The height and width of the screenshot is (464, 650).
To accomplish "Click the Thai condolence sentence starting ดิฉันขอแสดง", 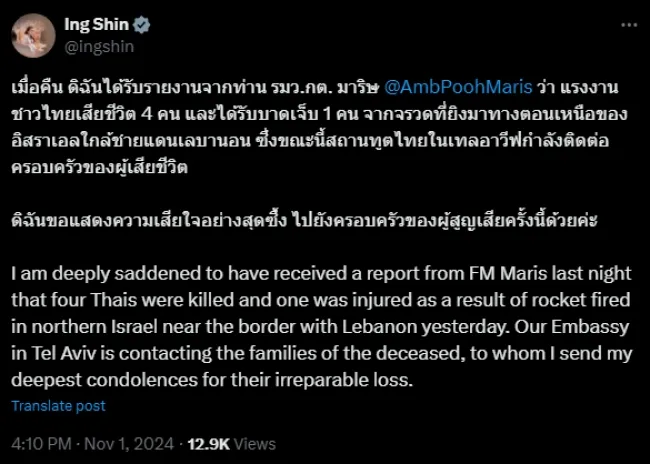I will point(304,220).
